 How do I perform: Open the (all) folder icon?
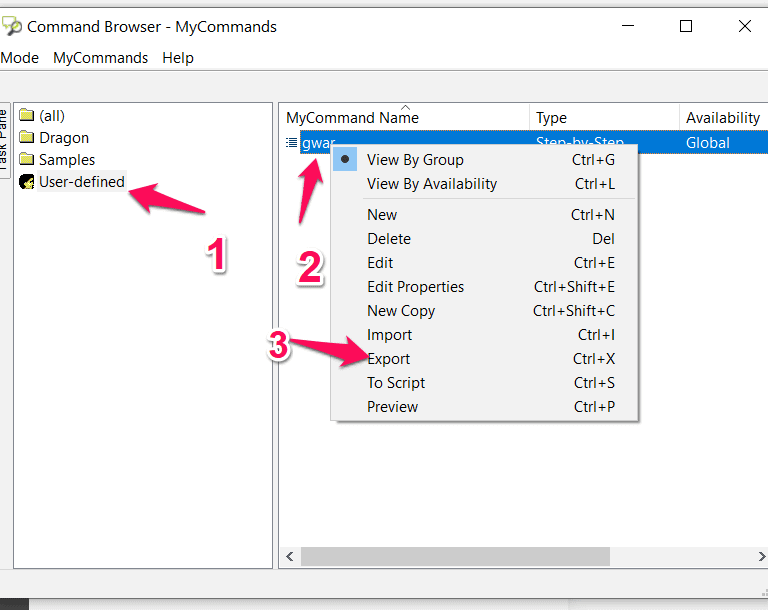coord(26,115)
